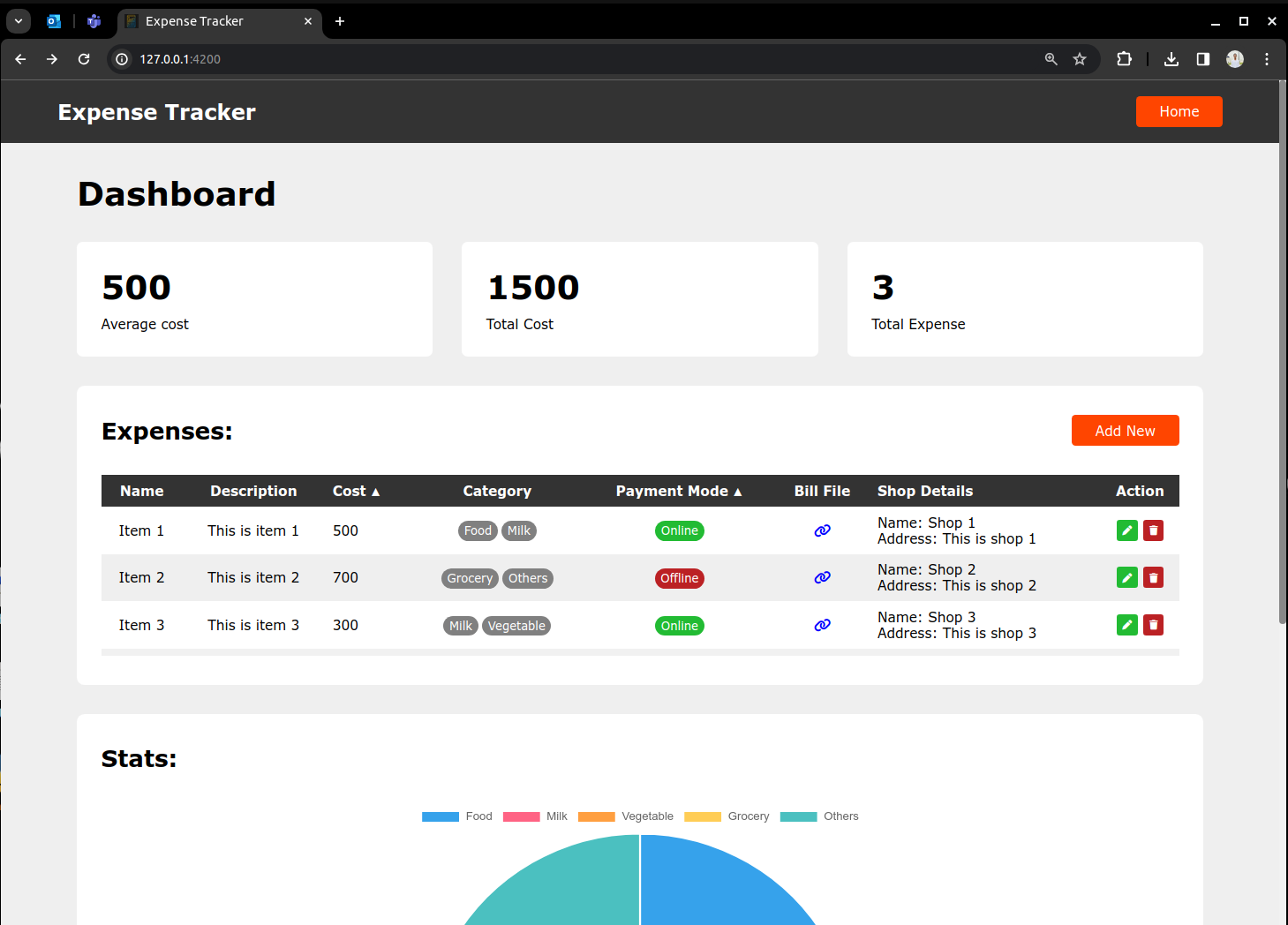Open the zoom magnifier icon in address bar

click(x=1051, y=59)
